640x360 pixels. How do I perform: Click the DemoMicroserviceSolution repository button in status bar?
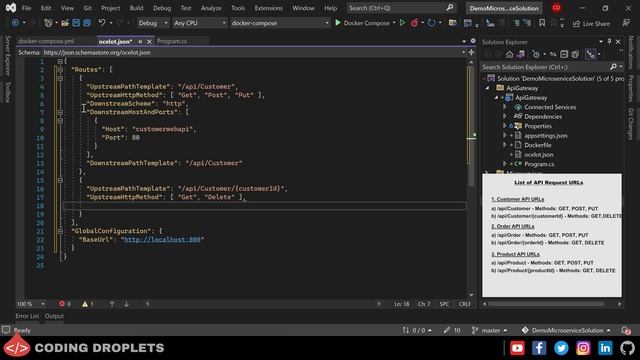[567, 330]
